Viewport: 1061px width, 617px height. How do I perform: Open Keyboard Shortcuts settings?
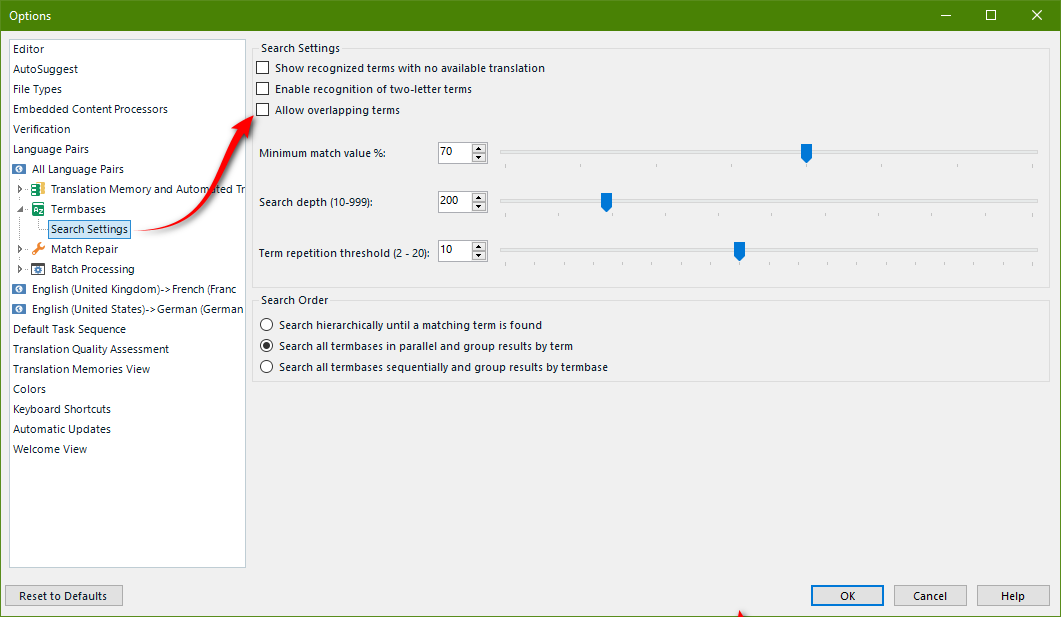pyautogui.click(x=62, y=409)
